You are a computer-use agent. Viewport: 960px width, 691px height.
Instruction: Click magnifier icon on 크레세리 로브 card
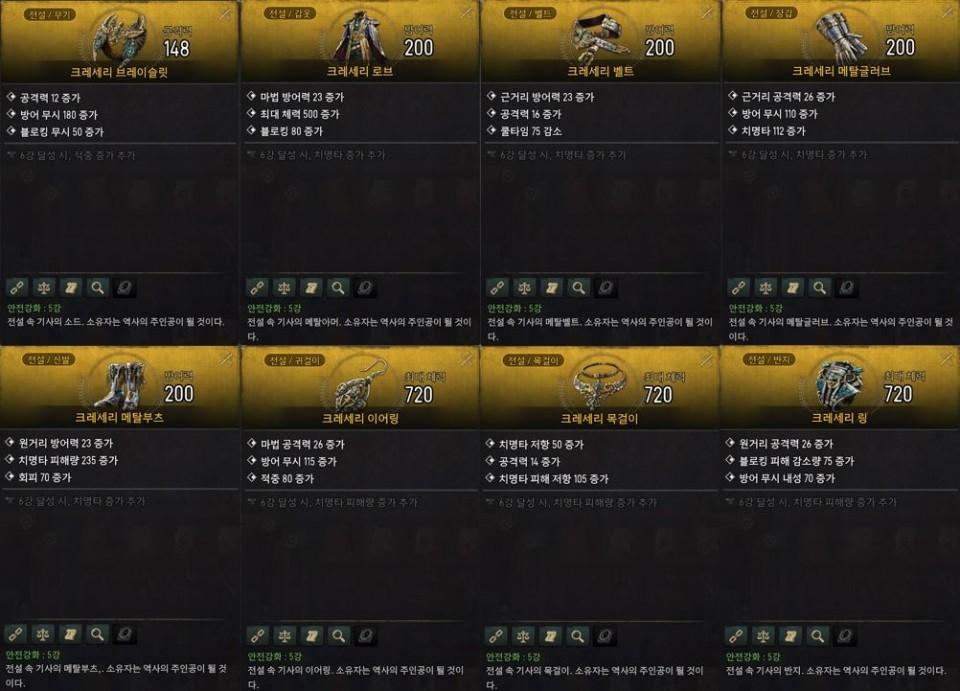[x=338, y=287]
